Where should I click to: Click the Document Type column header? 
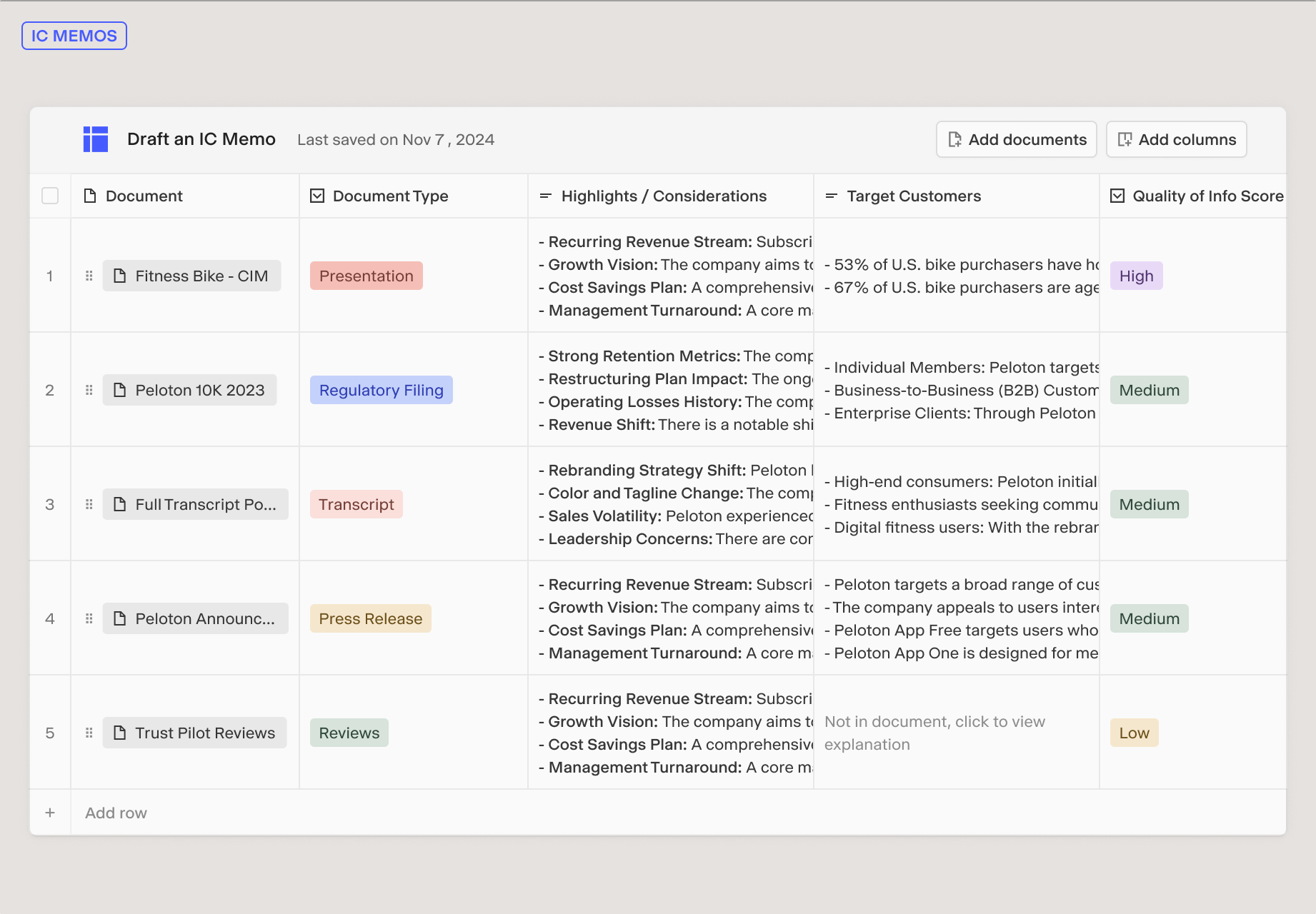(390, 196)
